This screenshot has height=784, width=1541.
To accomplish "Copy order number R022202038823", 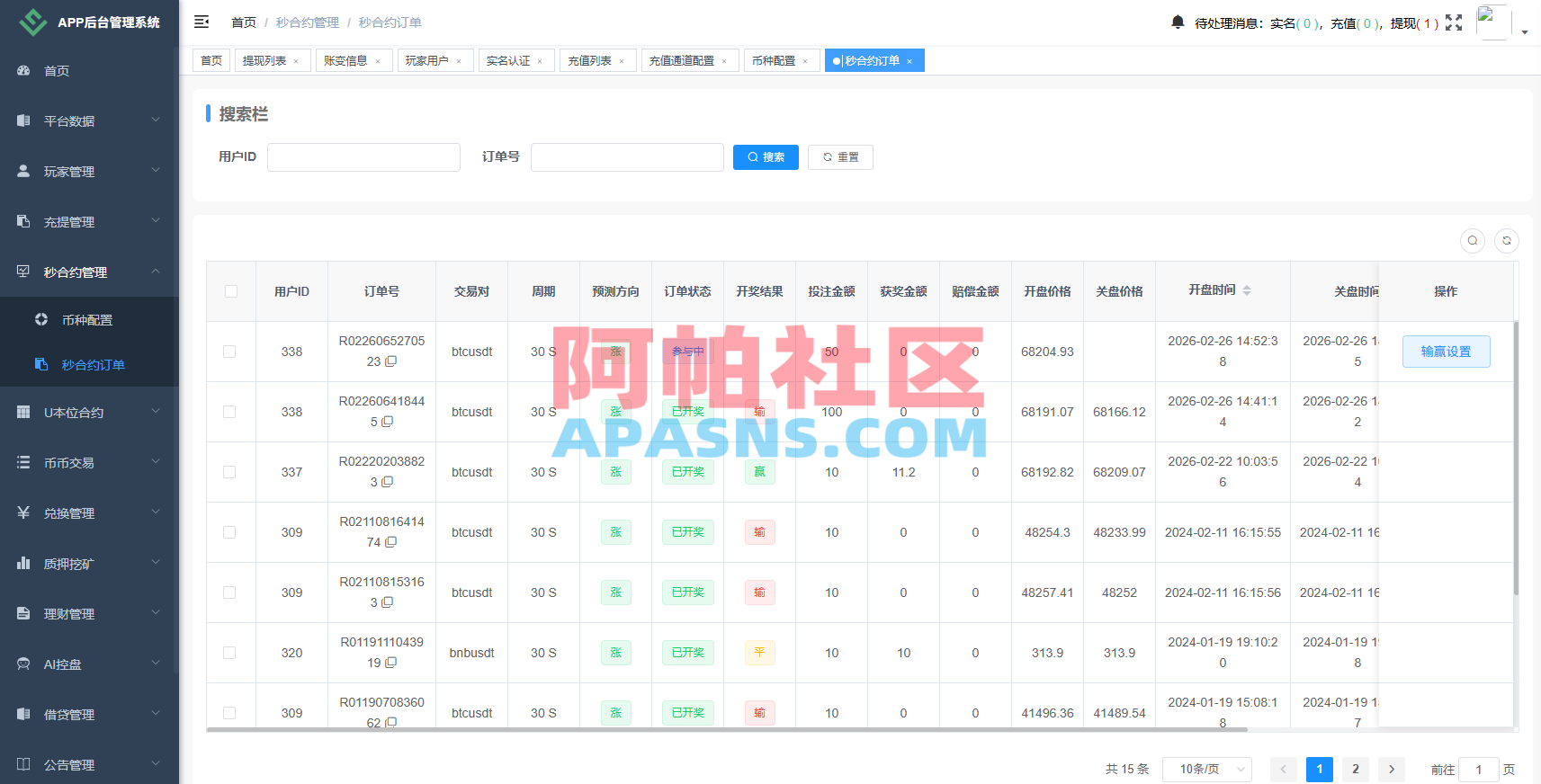I will click(388, 482).
